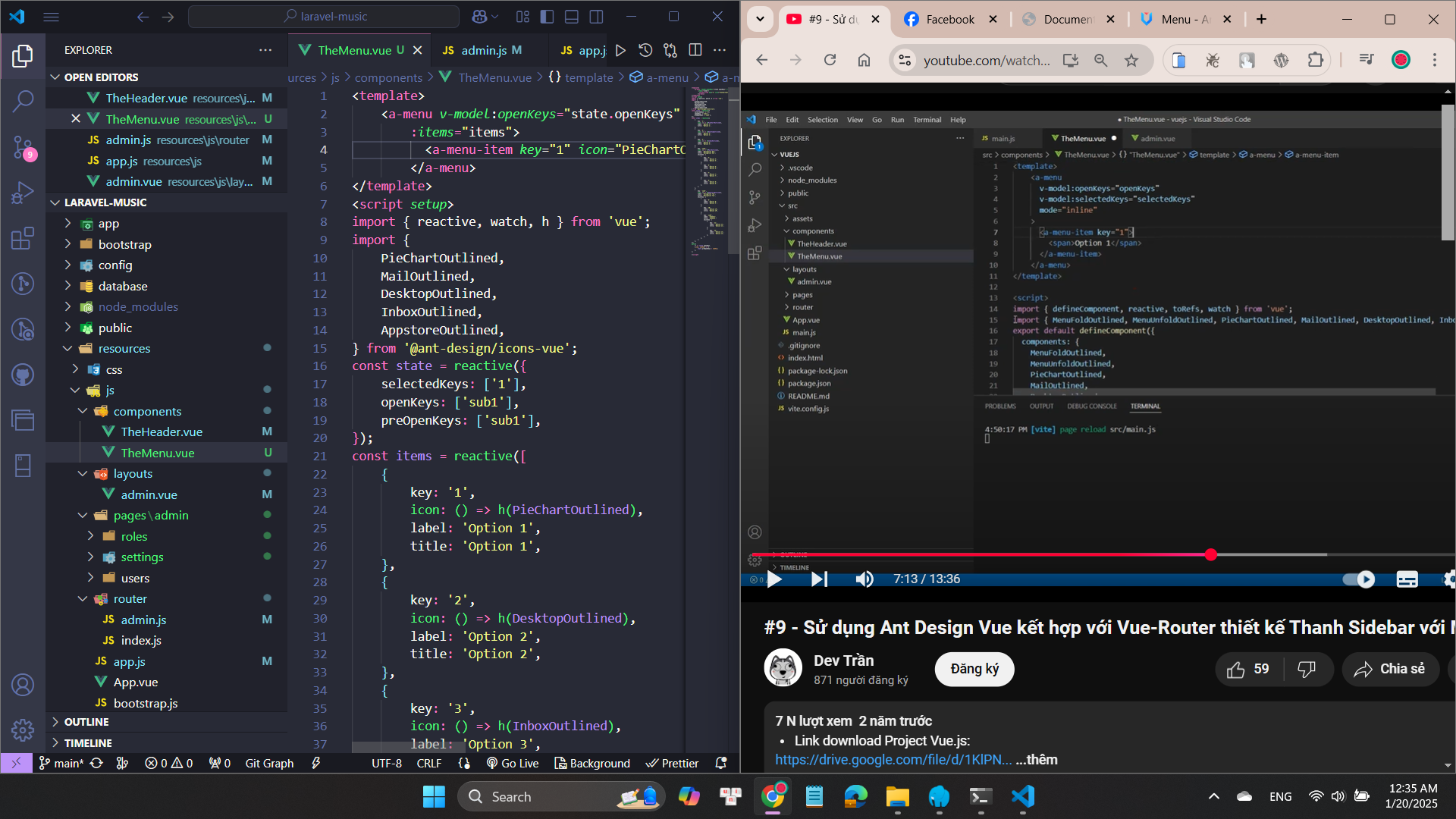This screenshot has height=819, width=1456.
Task: Mute the YouTube video volume
Action: pyautogui.click(x=864, y=579)
